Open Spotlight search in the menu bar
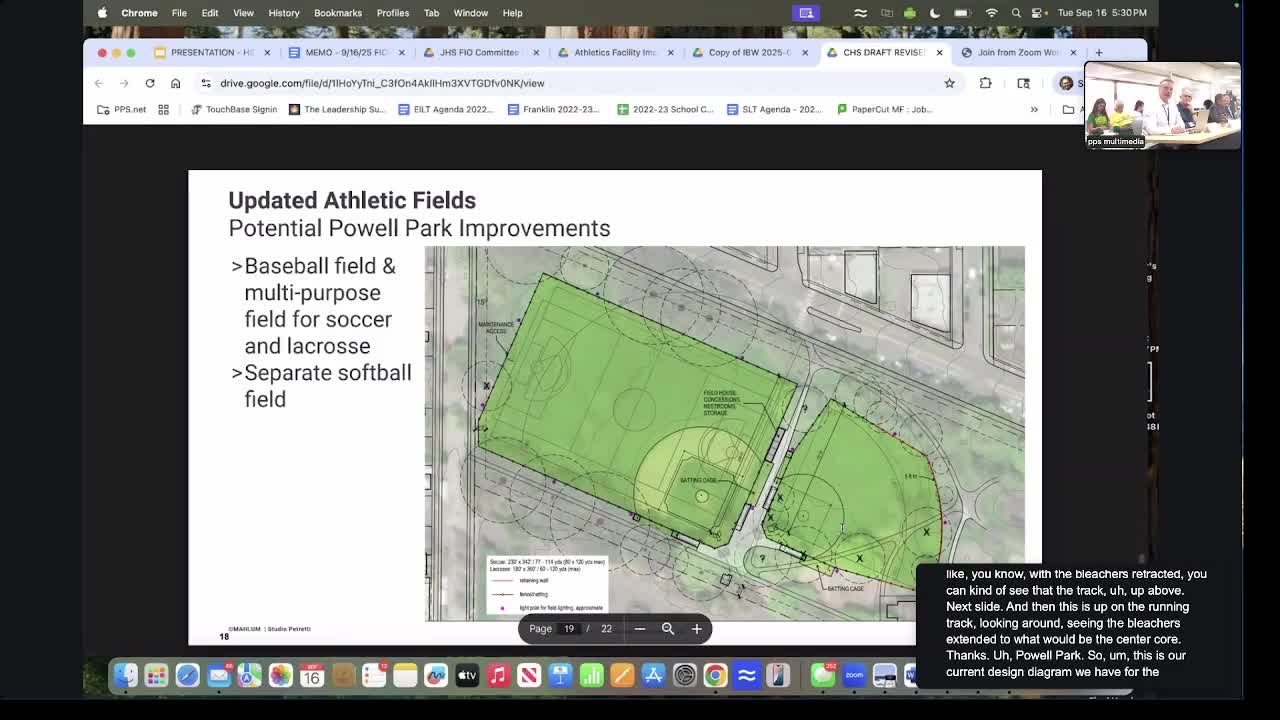This screenshot has height=720, width=1280. [1016, 13]
